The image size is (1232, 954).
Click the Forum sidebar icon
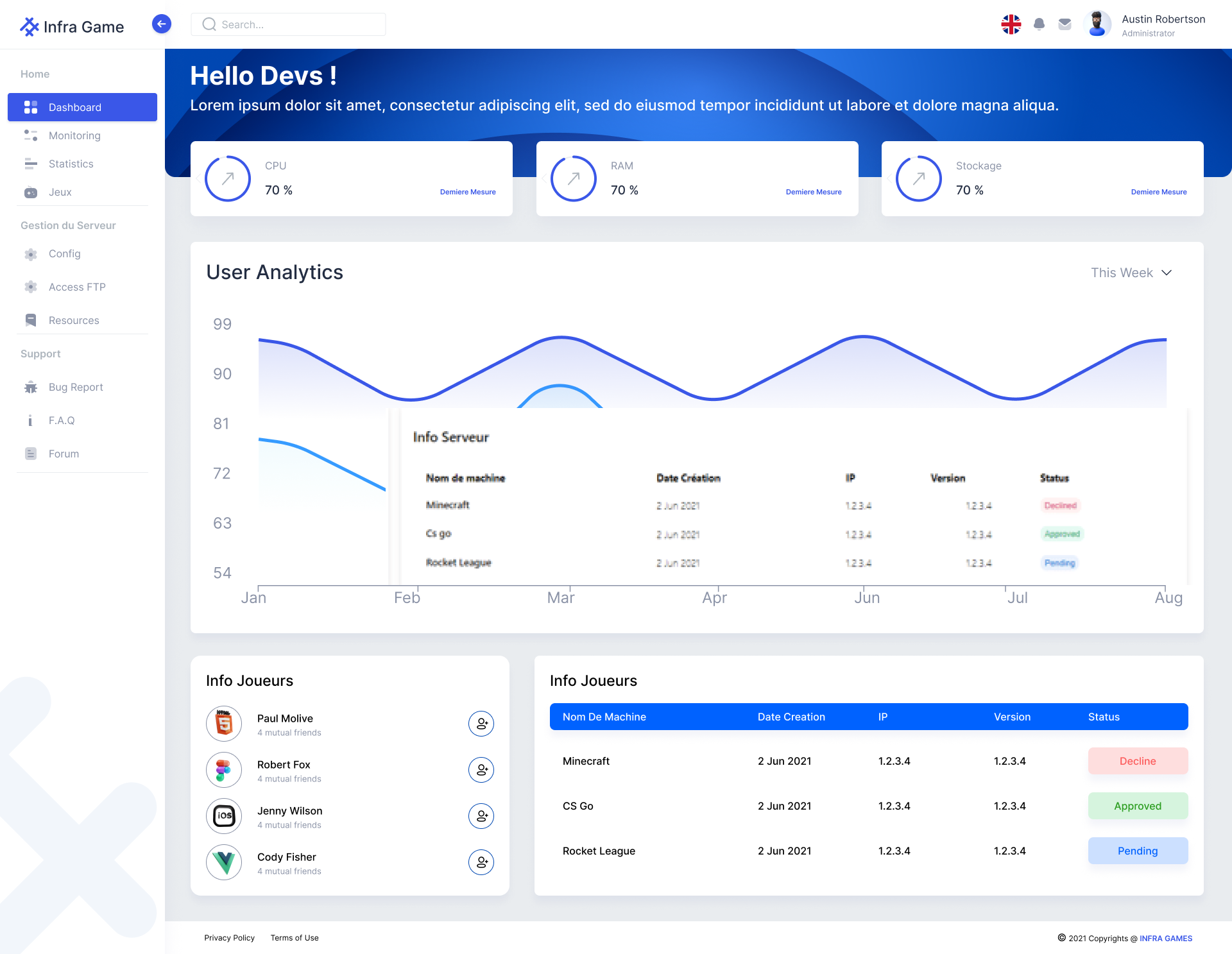pos(31,454)
